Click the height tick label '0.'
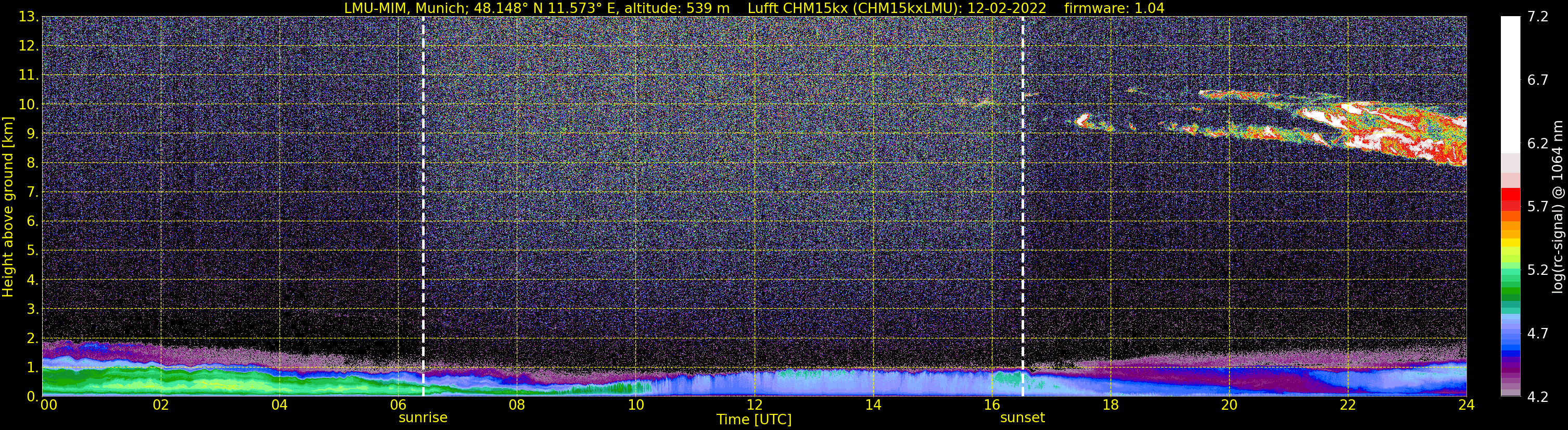 pos(32,396)
